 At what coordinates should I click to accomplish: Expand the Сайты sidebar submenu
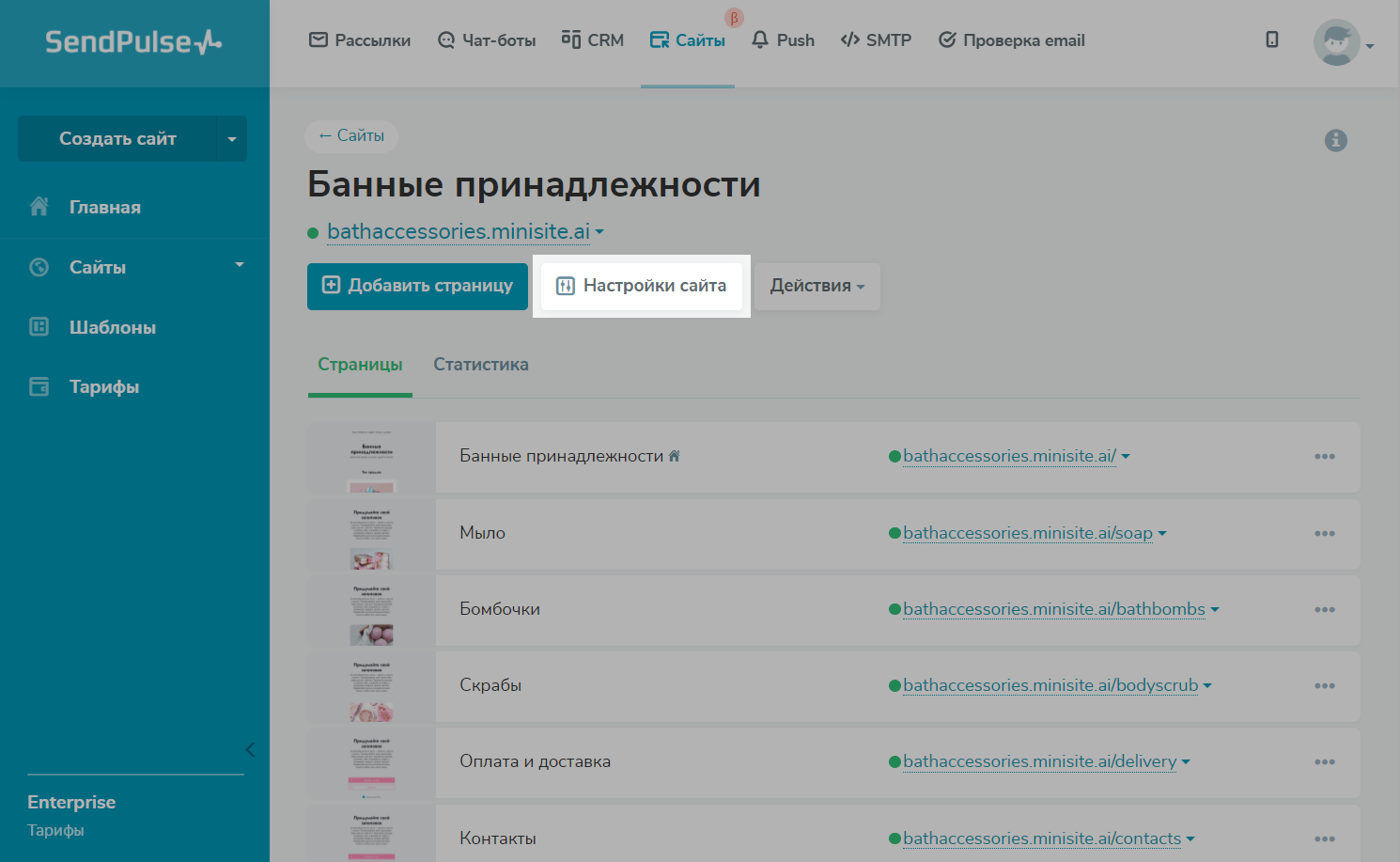pos(240,266)
